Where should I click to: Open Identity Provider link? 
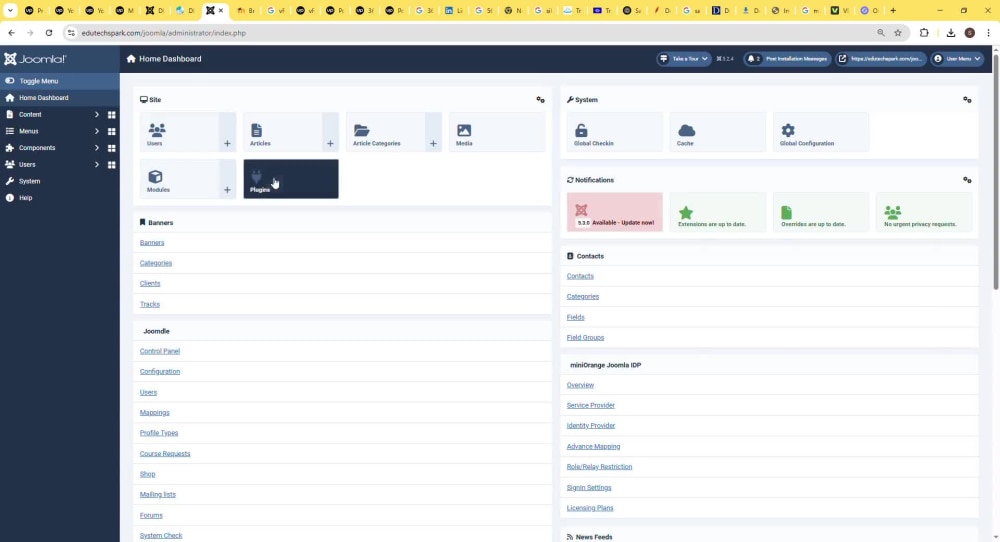[591, 426]
